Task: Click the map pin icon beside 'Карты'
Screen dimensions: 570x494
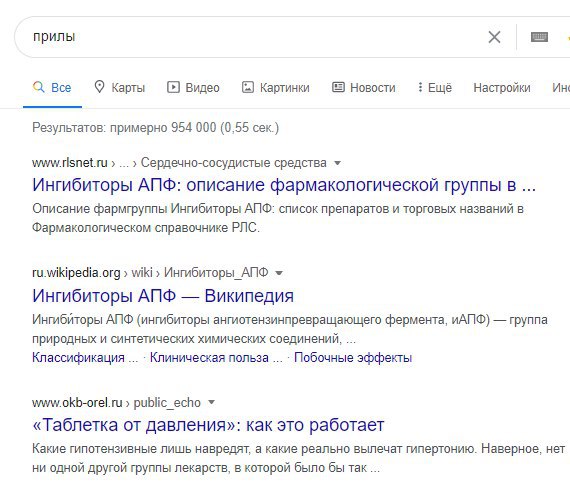Action: (x=99, y=87)
